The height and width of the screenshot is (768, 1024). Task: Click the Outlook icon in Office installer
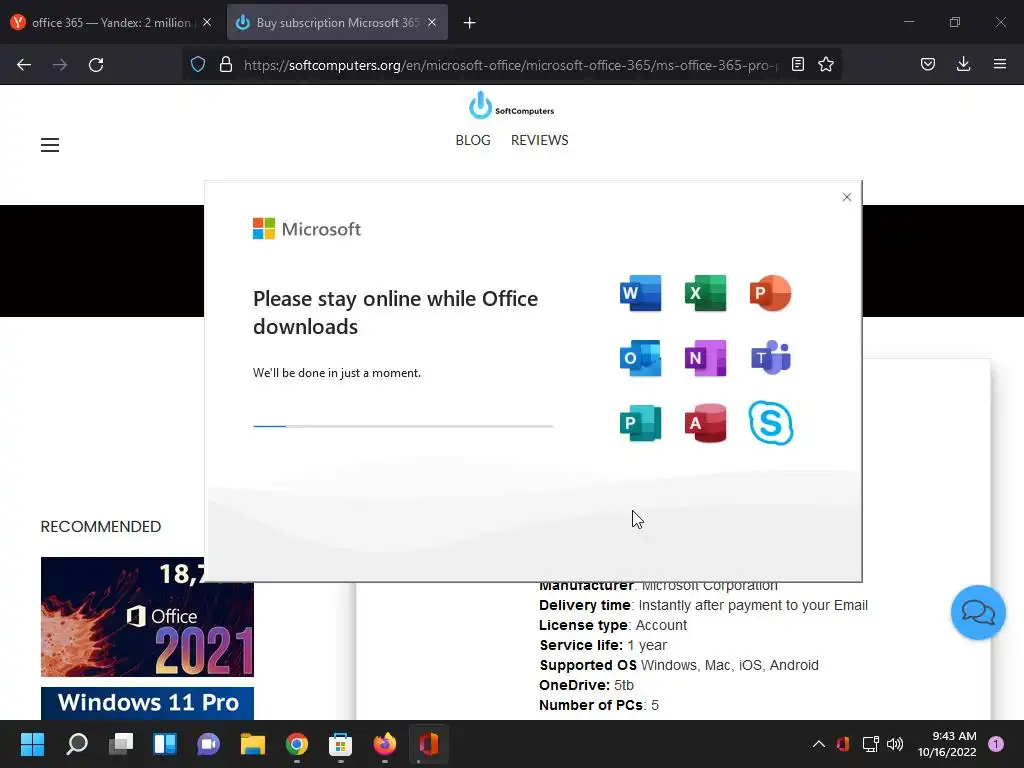(x=640, y=358)
